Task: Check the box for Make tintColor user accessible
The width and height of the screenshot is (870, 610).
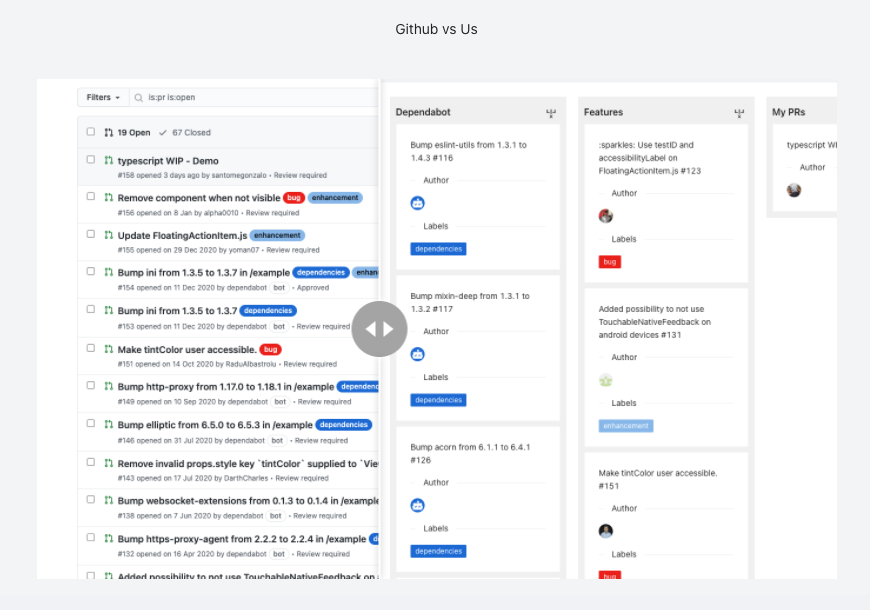Action: (x=90, y=348)
